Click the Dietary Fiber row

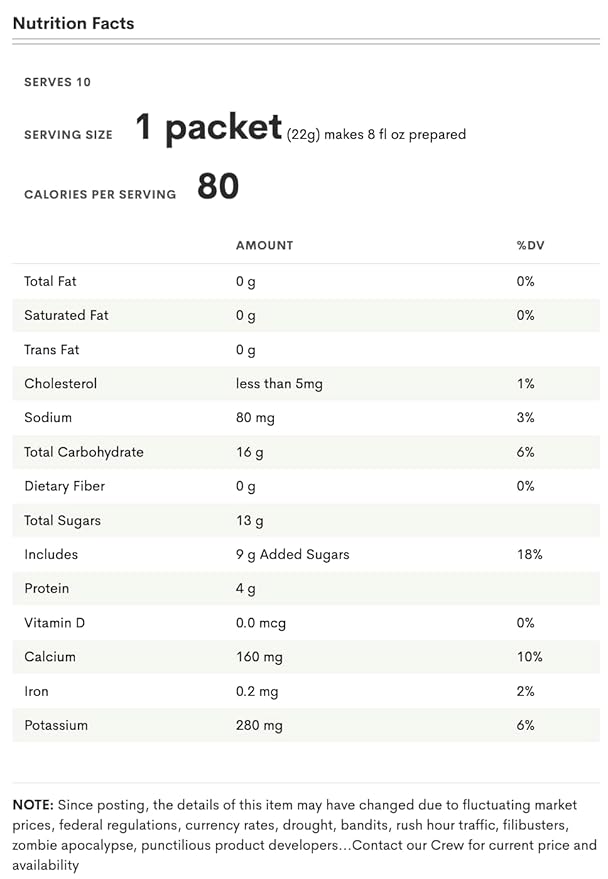pos(306,486)
